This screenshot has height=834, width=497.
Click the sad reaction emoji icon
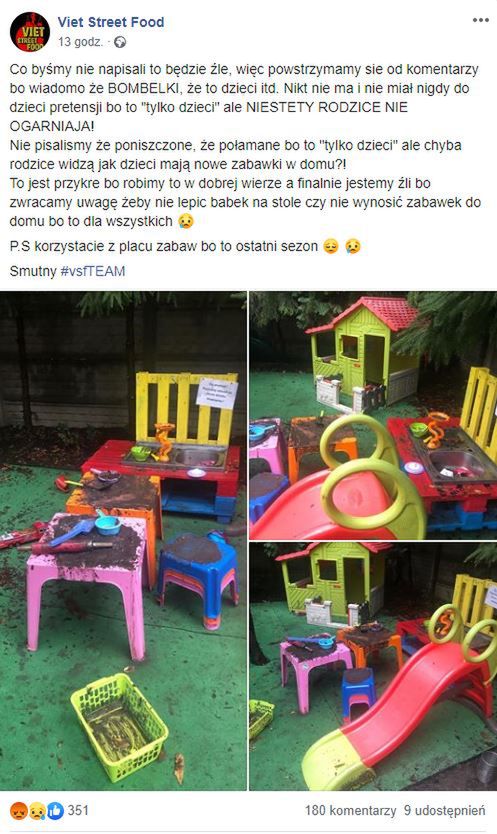tap(37, 811)
